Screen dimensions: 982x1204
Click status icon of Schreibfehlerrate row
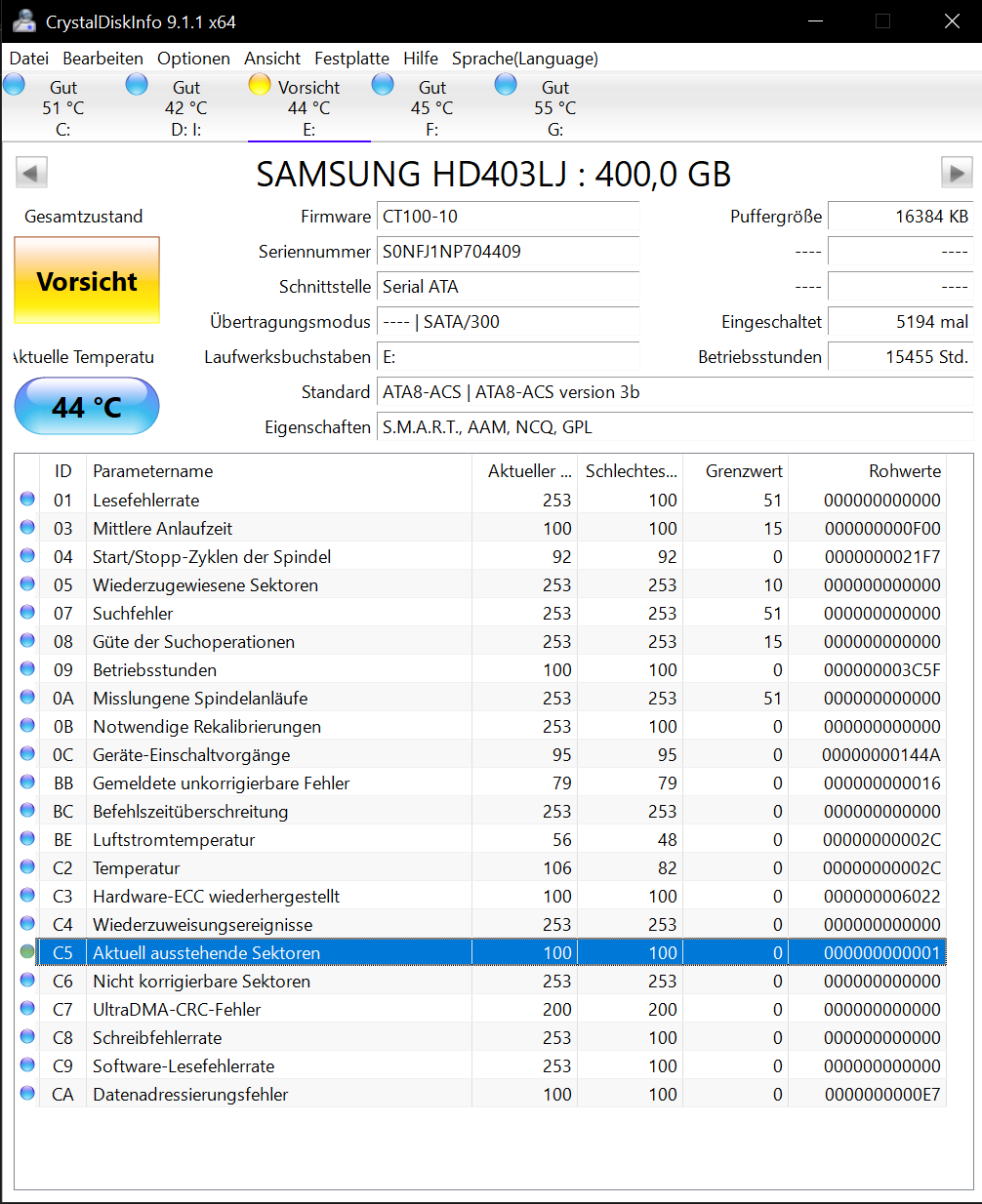coord(27,1037)
